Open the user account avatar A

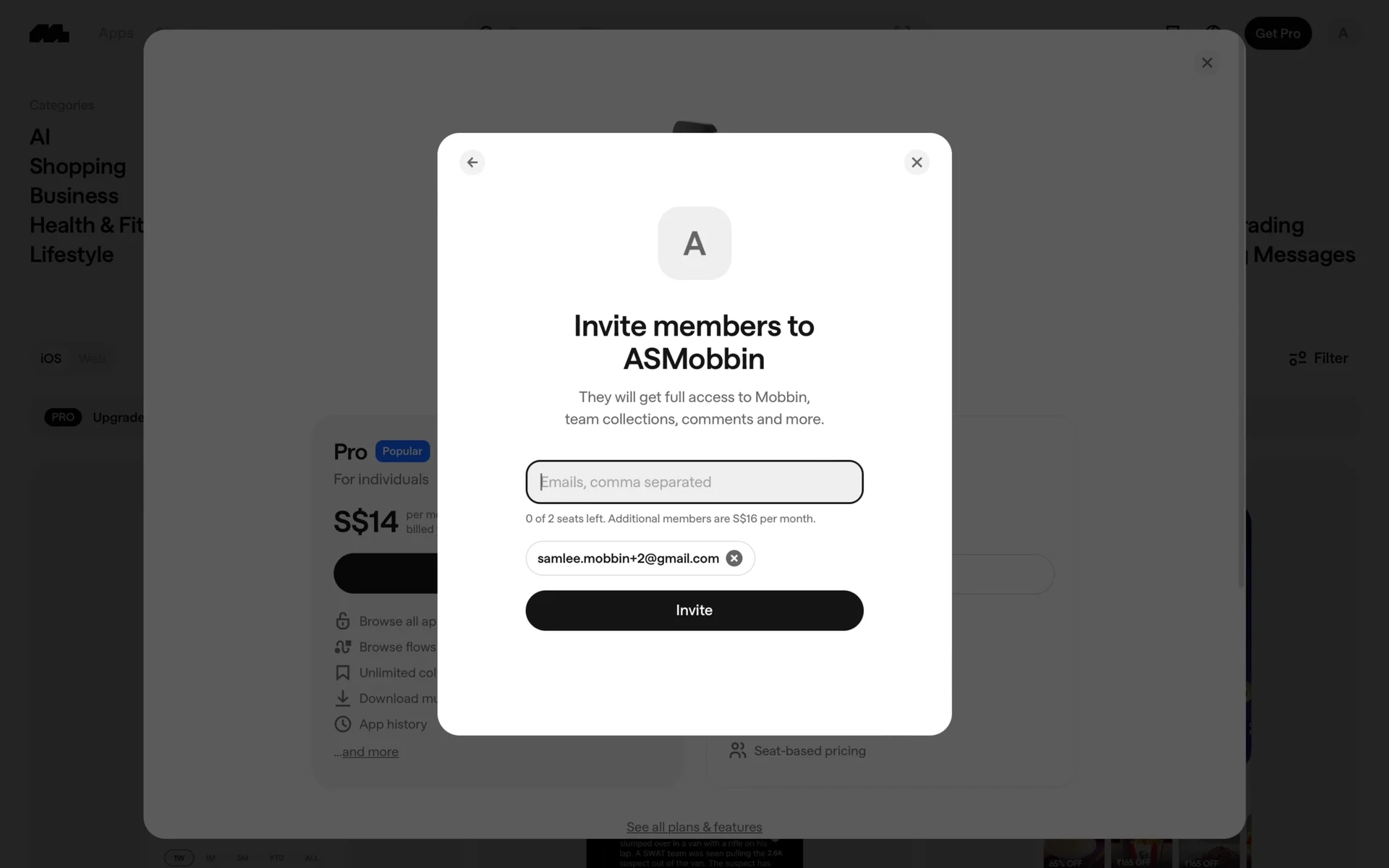pos(1343,33)
